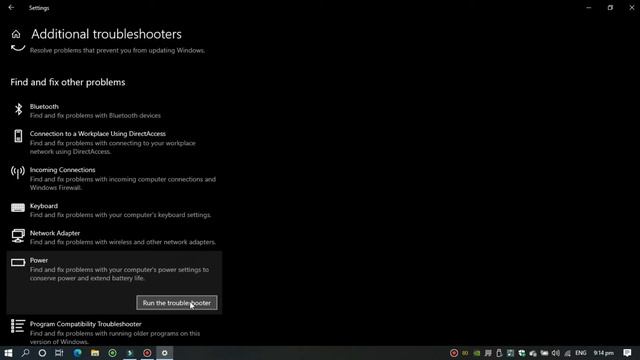Screen dimensions: 640x360
Task: Select the Bluetooth troubleshooter icon
Action: coord(18,109)
